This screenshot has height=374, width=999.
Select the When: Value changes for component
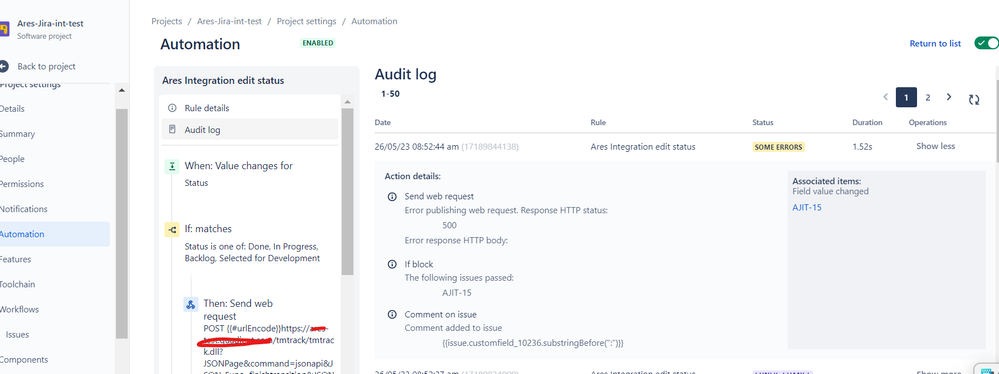click(239, 166)
